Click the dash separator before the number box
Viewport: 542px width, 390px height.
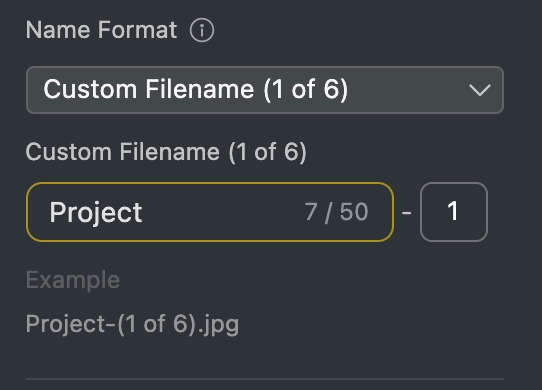tap(407, 212)
